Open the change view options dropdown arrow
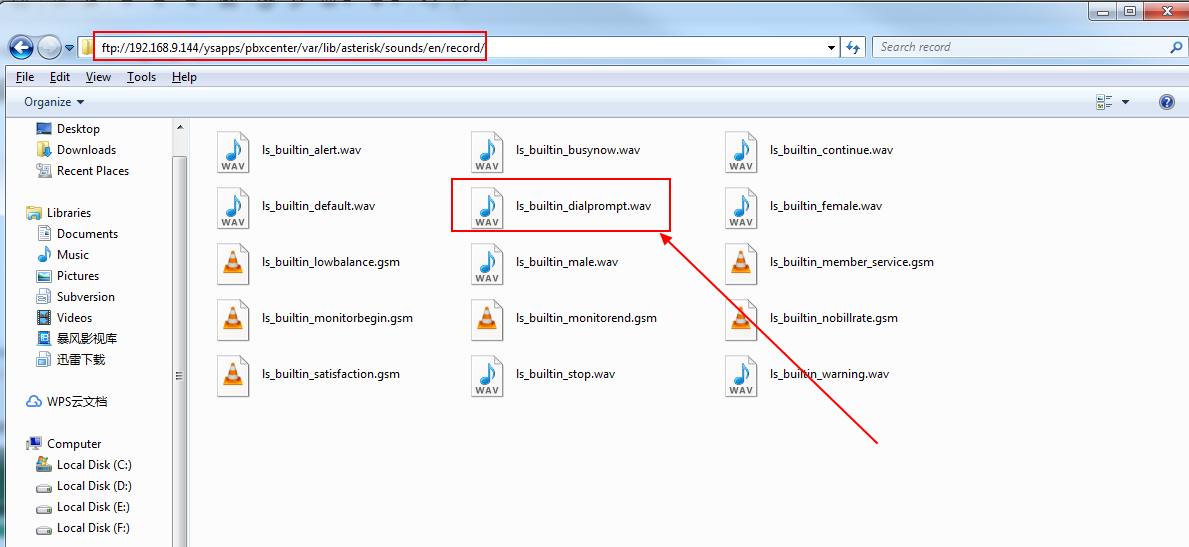This screenshot has height=547, width=1189. point(1126,102)
